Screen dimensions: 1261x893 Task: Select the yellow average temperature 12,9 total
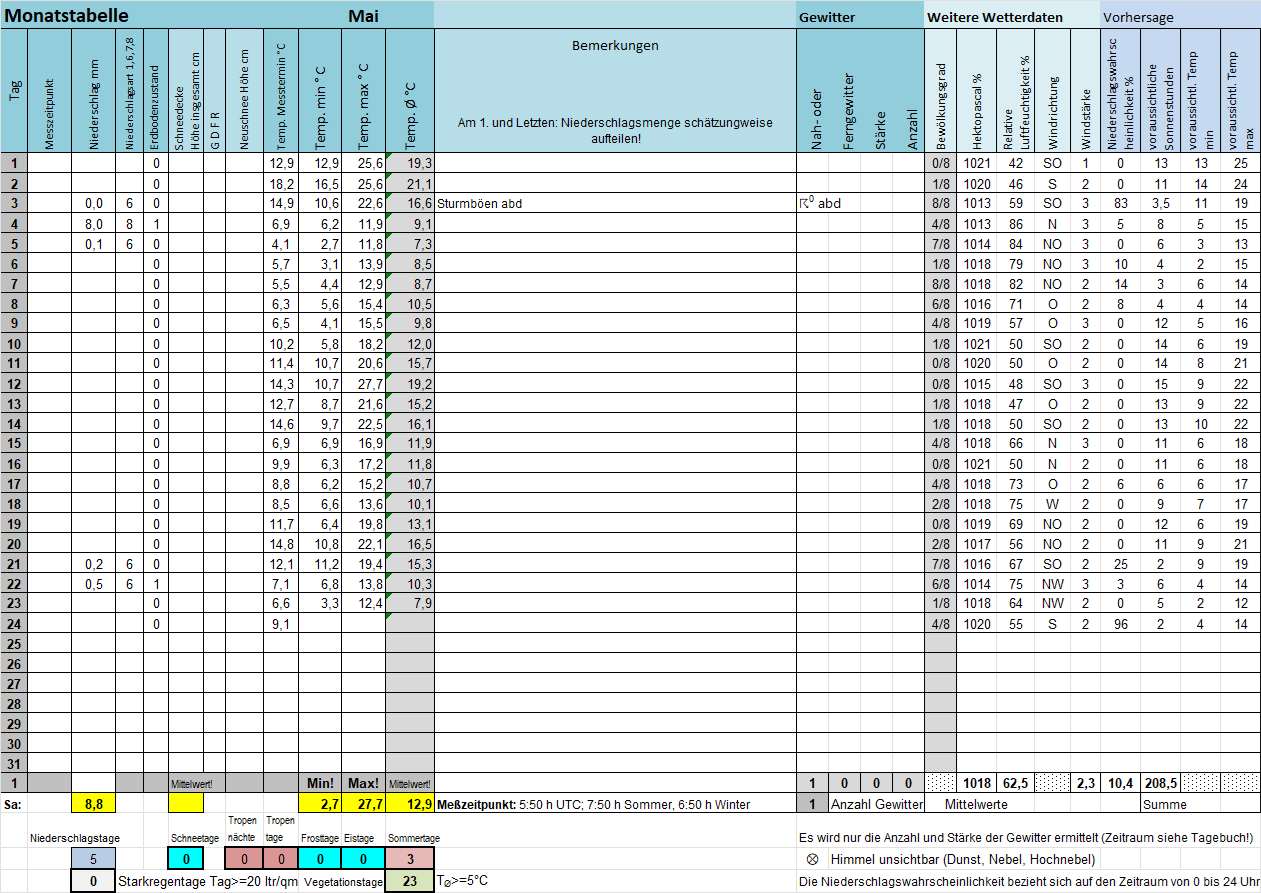point(410,803)
